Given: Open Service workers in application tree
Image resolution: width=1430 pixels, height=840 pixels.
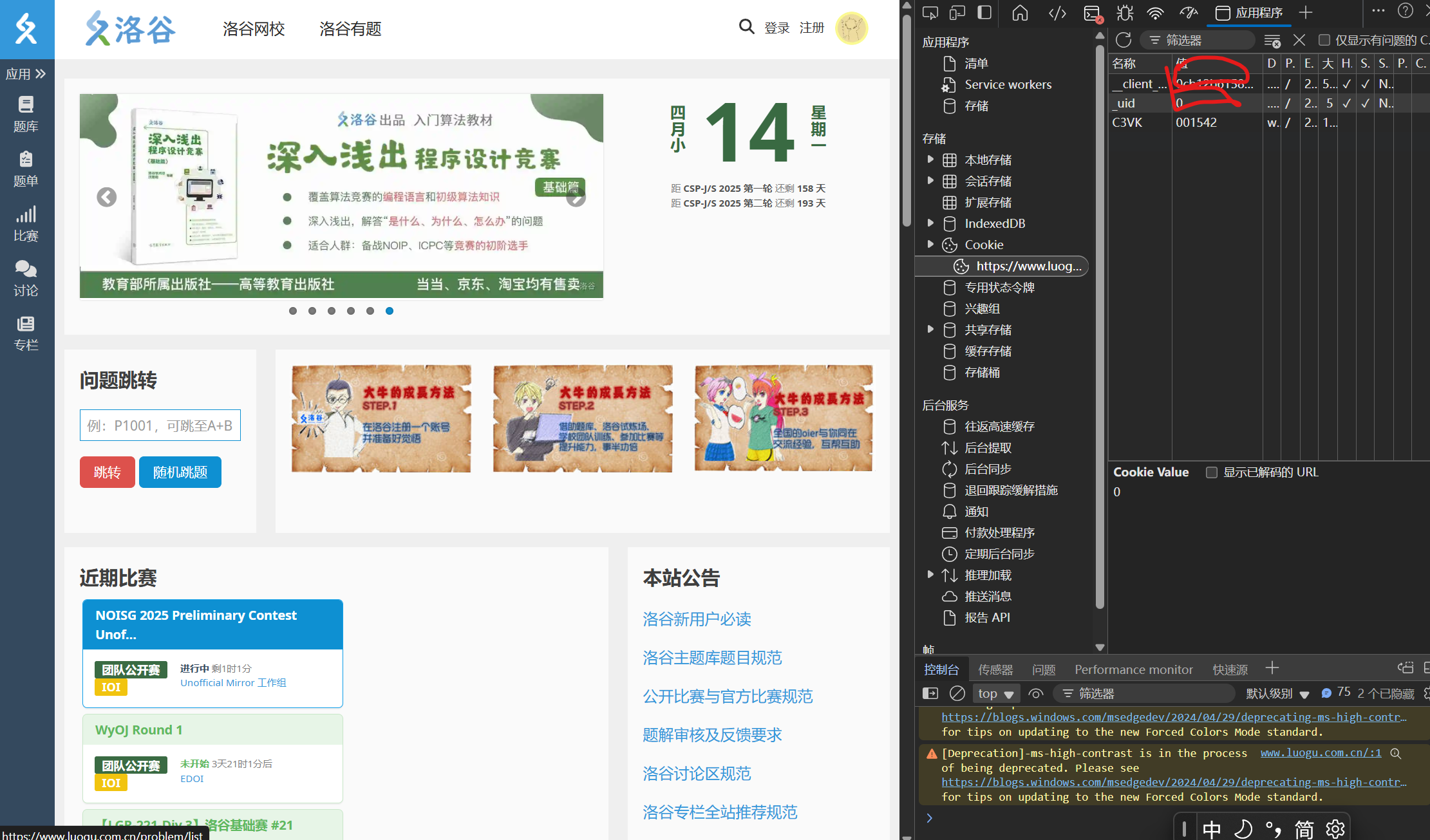Looking at the screenshot, I should point(1008,84).
